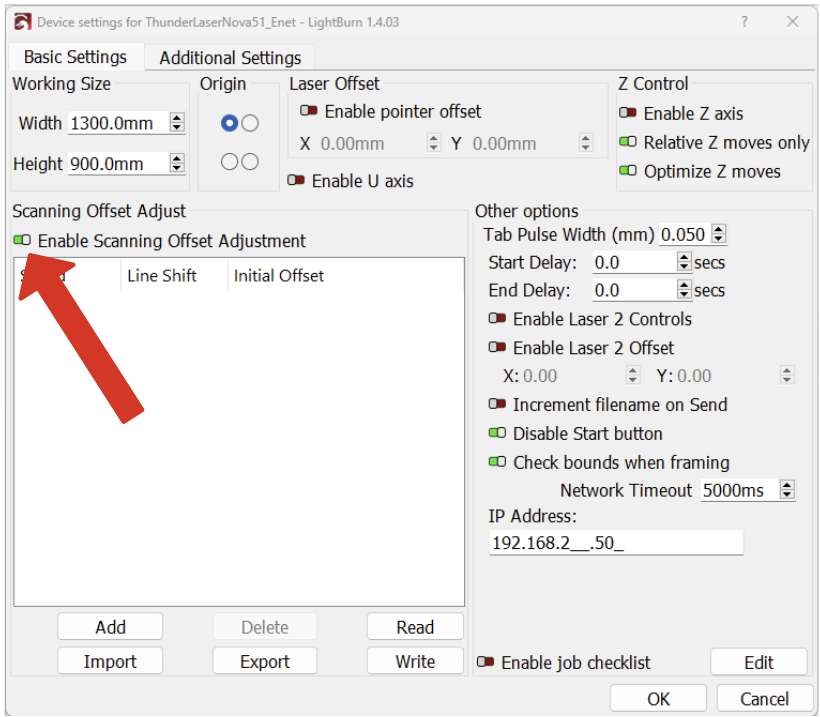820x717 pixels.
Task: Adjust the Laser Offset Y spinner
Action: tap(586, 143)
